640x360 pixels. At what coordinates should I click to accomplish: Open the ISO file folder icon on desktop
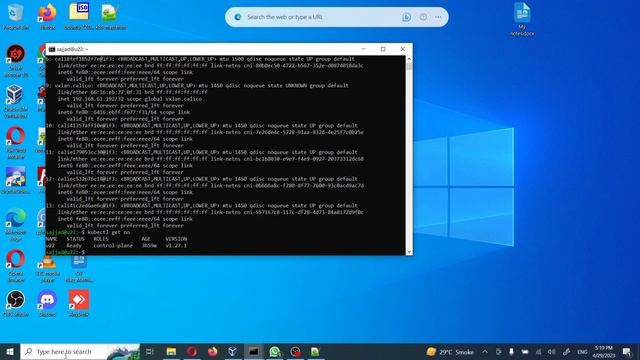click(x=78, y=16)
